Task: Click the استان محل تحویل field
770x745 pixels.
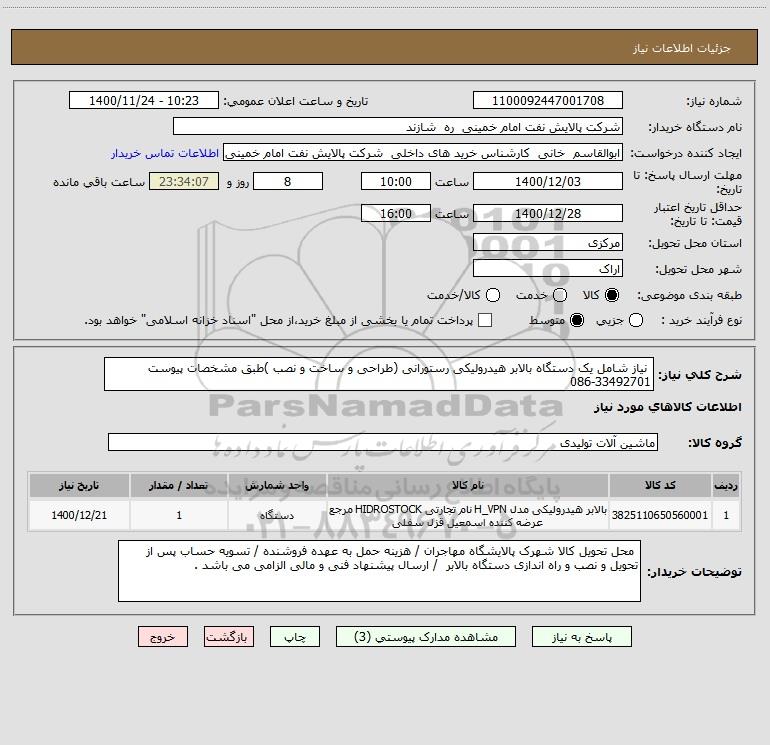Action: tap(548, 243)
